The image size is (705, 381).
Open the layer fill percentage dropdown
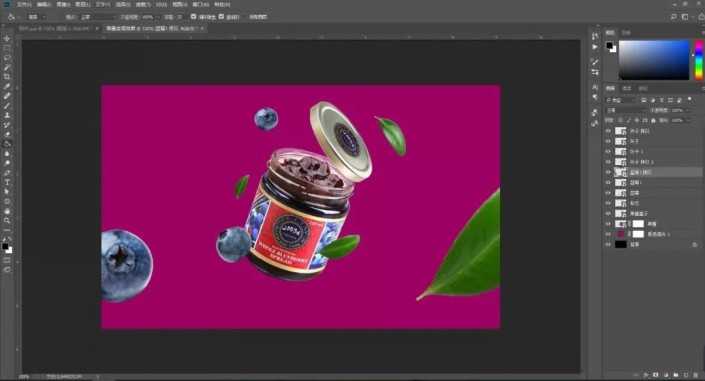680,121
